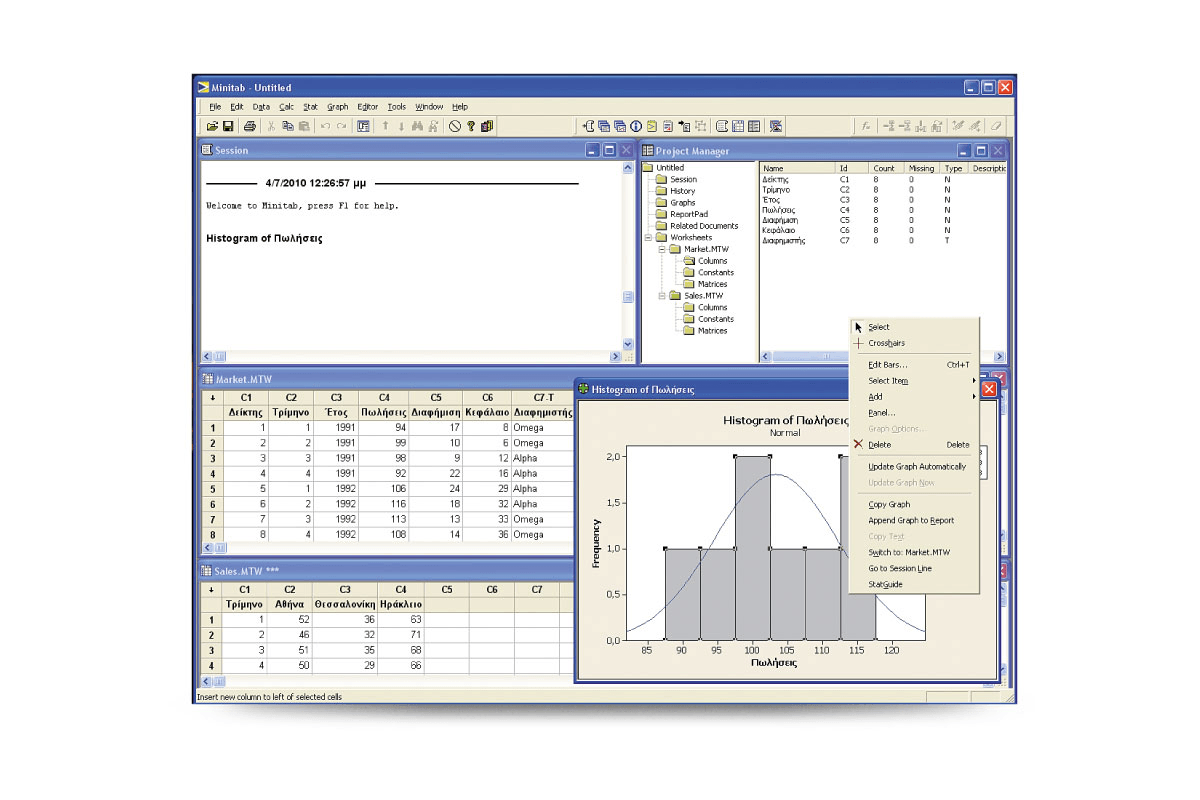The image size is (1200, 800).
Task: Click the Find binoculars toolbar icon
Action: click(x=418, y=127)
